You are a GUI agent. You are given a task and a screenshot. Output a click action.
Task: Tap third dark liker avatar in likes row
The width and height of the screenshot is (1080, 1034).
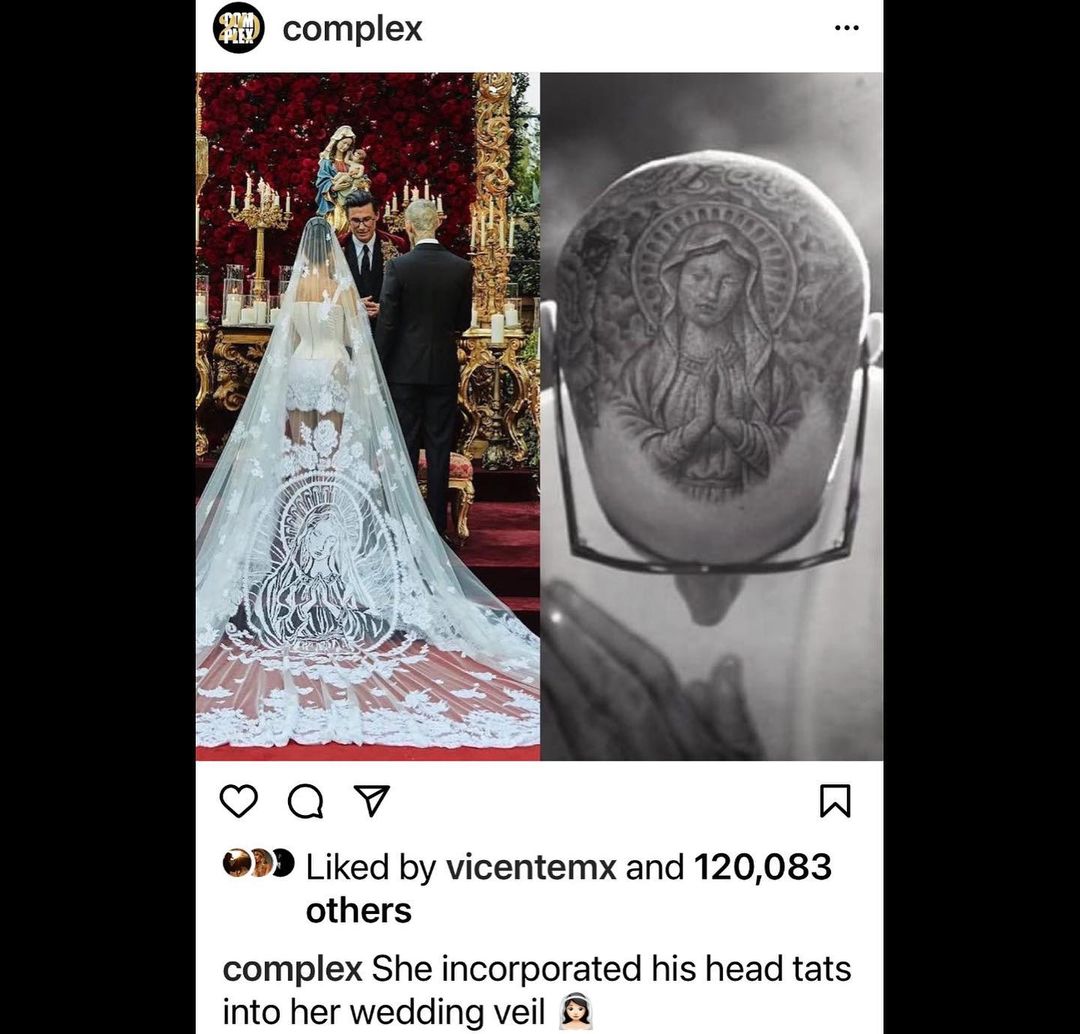point(284,863)
